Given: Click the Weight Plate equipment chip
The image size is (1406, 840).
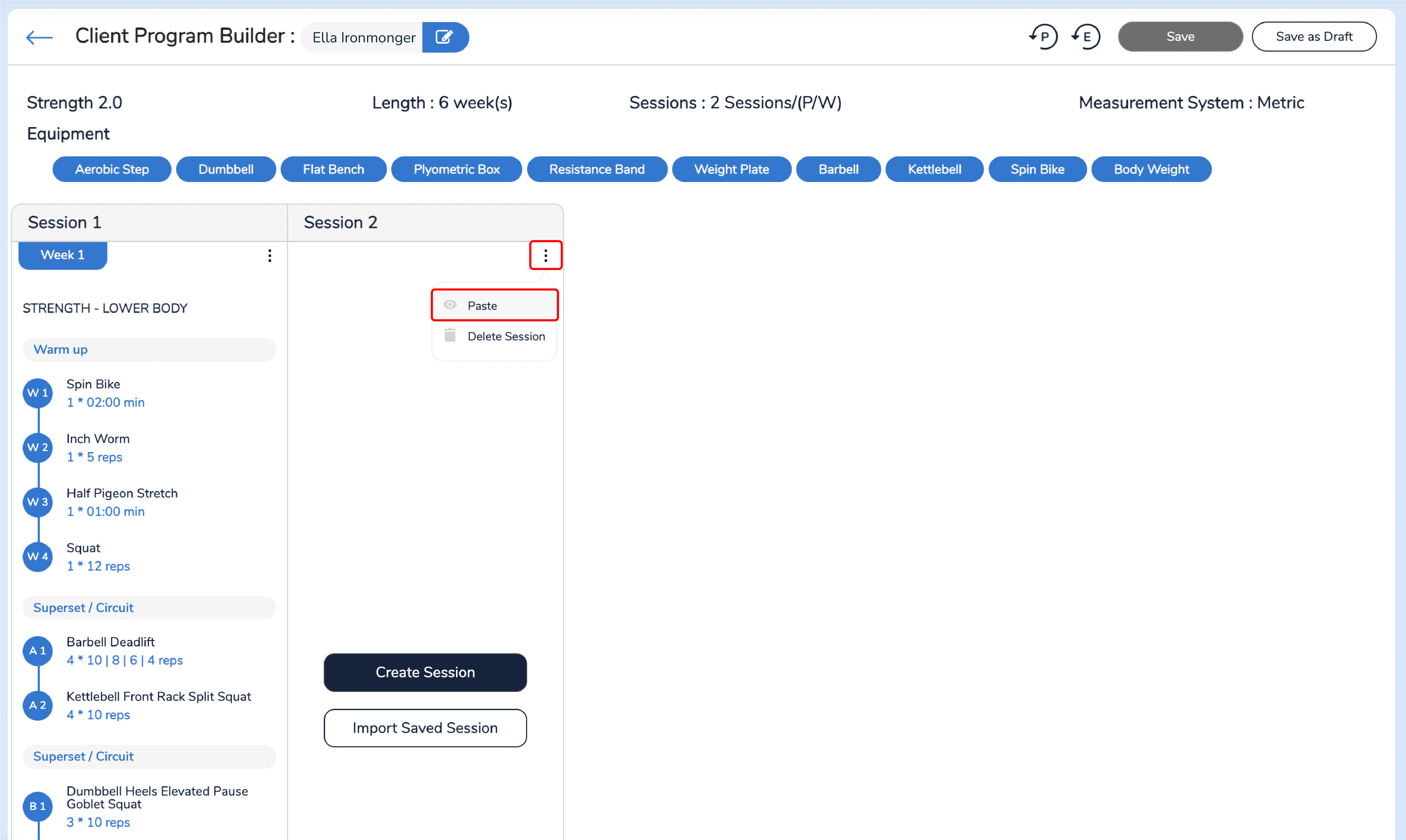Looking at the screenshot, I should tap(732, 169).
